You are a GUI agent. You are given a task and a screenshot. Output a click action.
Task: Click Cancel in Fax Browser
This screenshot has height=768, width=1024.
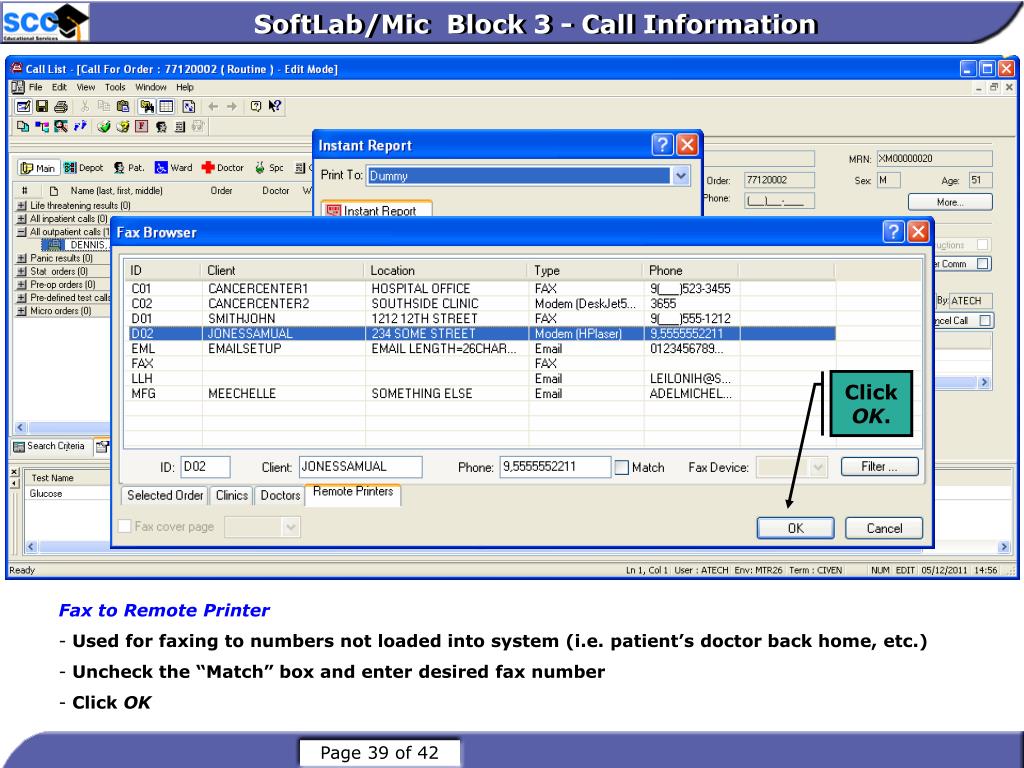[x=884, y=528]
